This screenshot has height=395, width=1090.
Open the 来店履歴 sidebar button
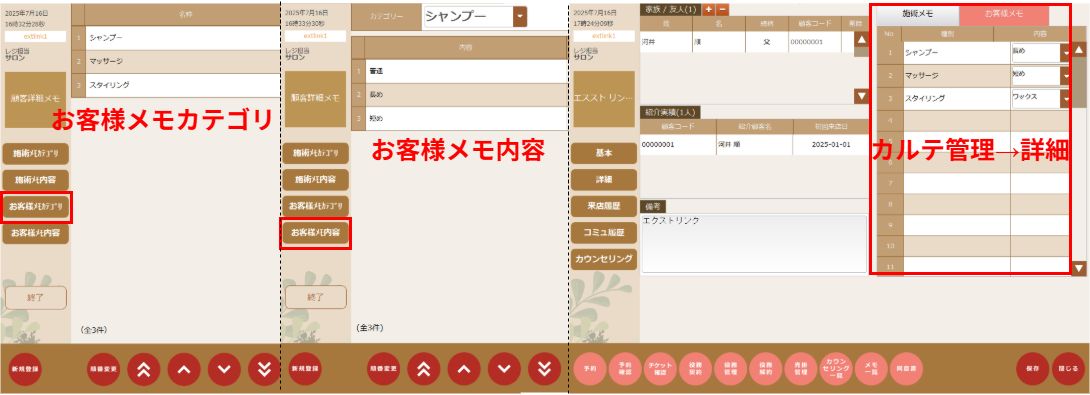click(603, 207)
